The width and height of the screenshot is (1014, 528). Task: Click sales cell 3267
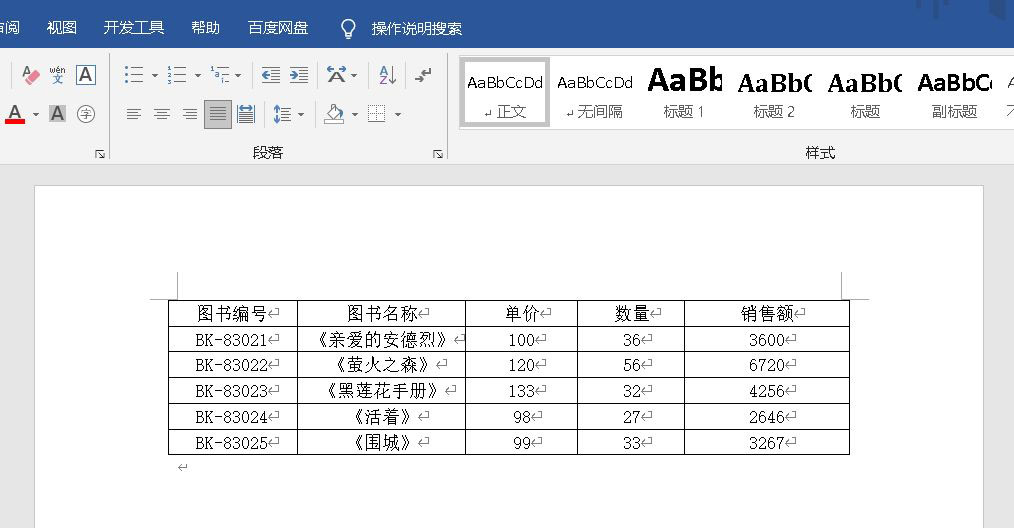point(767,443)
